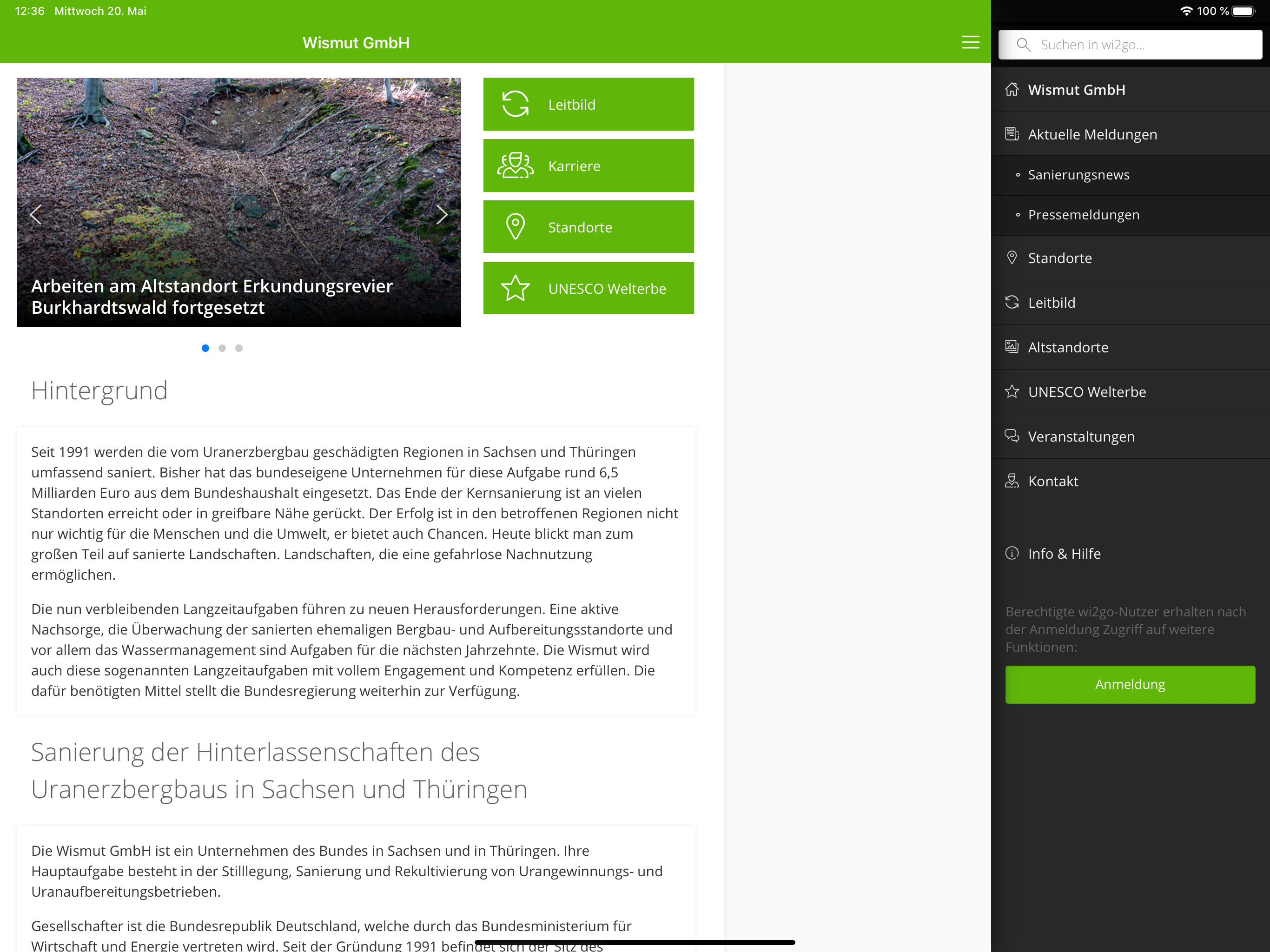Image resolution: width=1270 pixels, height=952 pixels.
Task: Click the Hintergrund heading
Action: click(99, 390)
